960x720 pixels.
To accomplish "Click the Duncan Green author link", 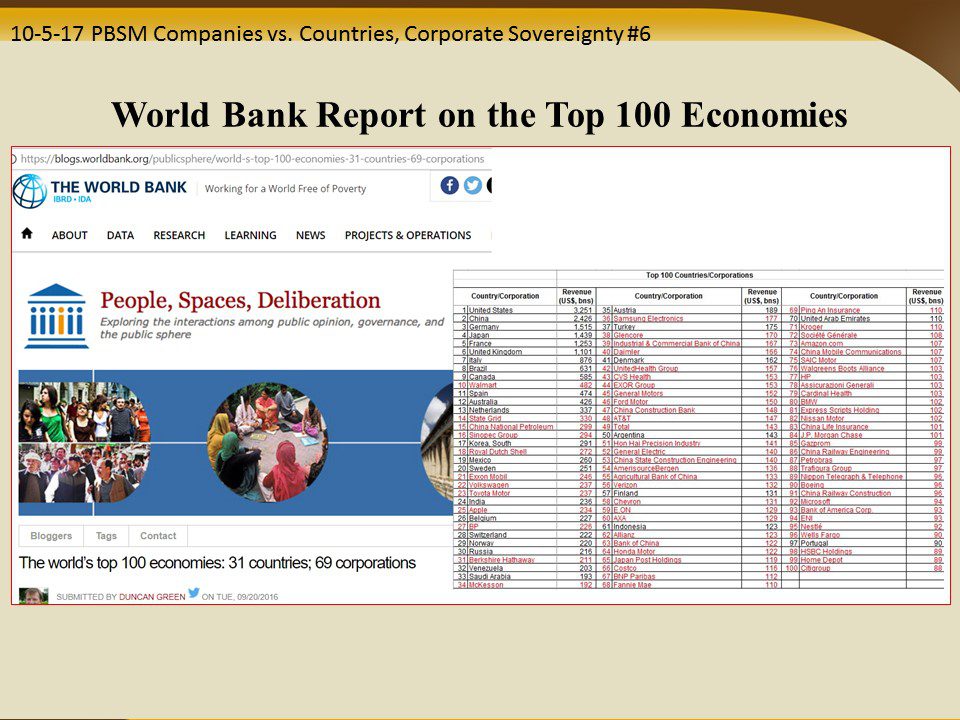I will (x=152, y=596).
